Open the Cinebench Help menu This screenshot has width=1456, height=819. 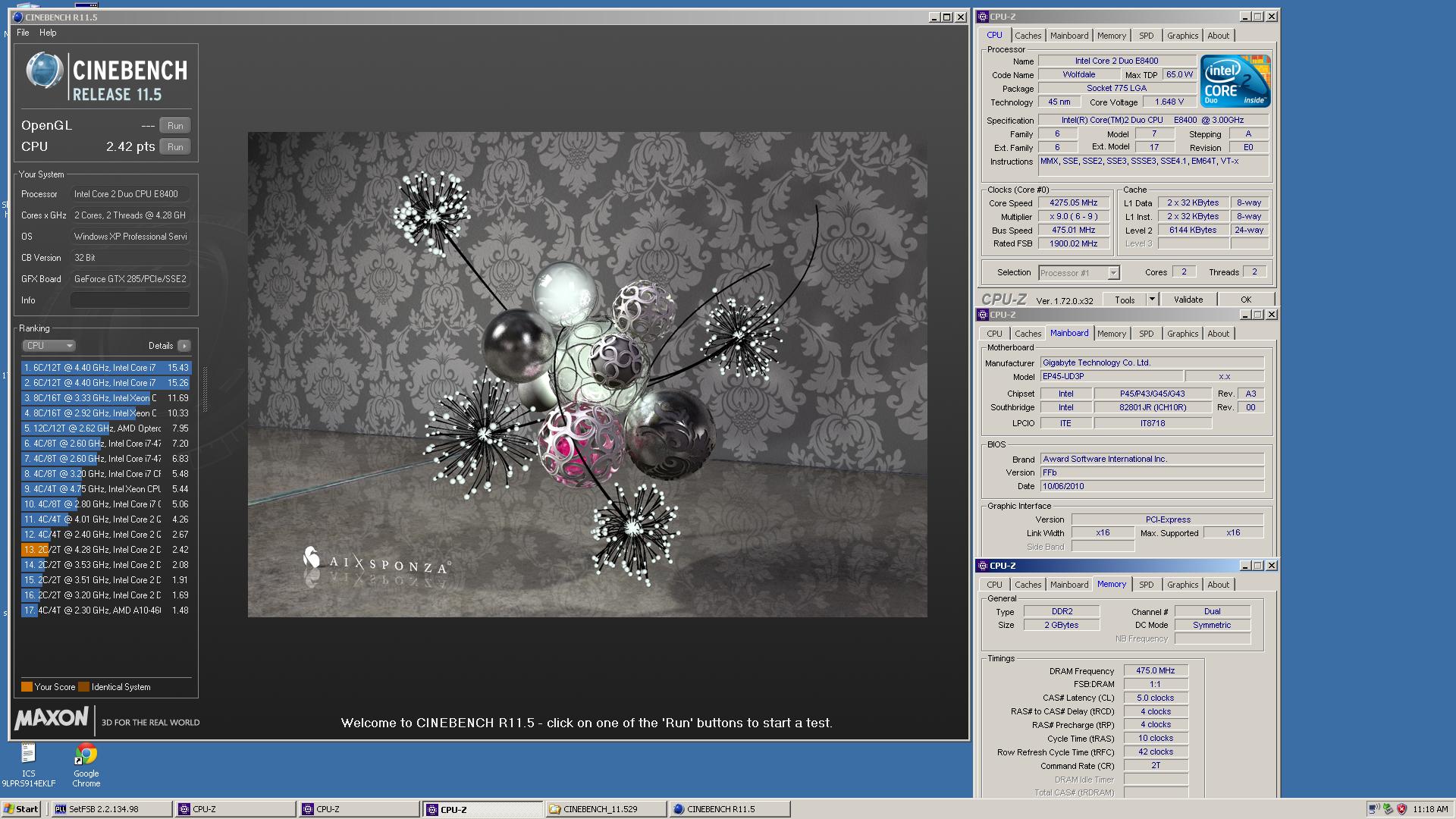(48, 33)
